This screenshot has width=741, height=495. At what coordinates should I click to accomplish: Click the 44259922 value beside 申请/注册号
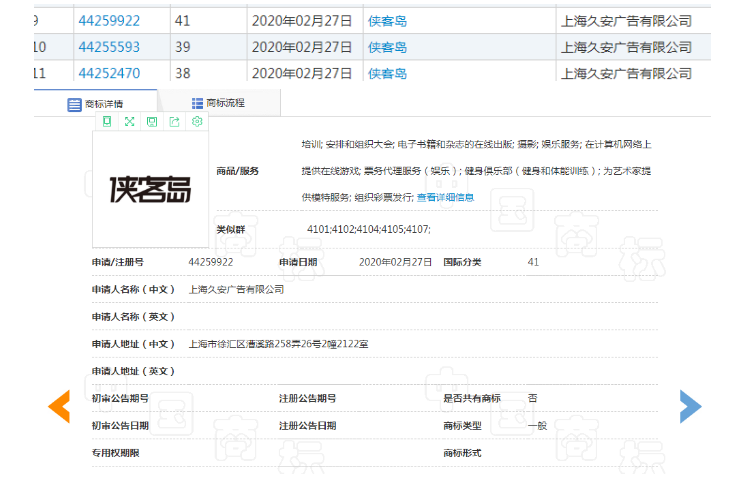coord(211,262)
